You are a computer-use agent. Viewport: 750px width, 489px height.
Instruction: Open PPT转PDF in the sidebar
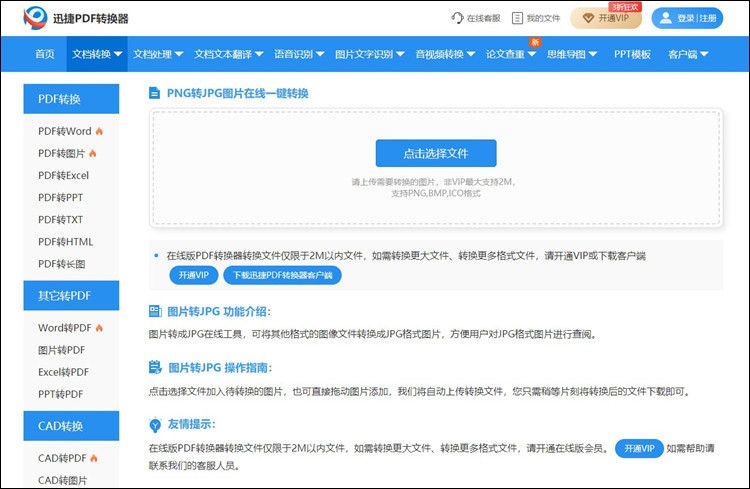(x=60, y=394)
